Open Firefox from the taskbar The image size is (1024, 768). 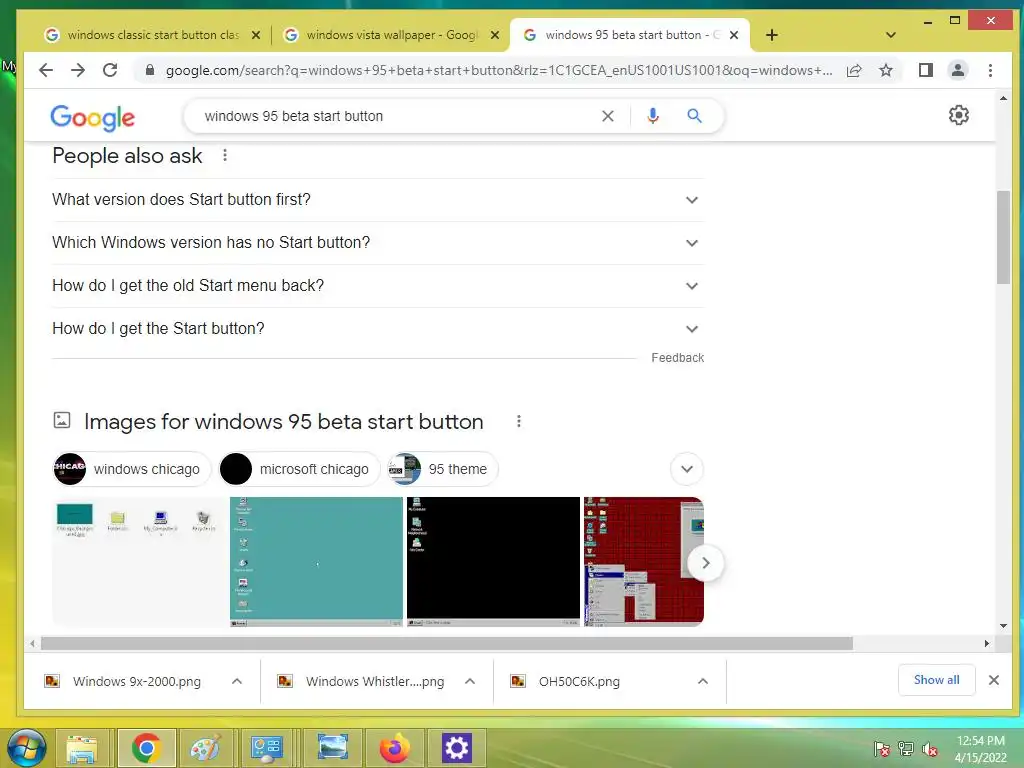tap(394, 748)
